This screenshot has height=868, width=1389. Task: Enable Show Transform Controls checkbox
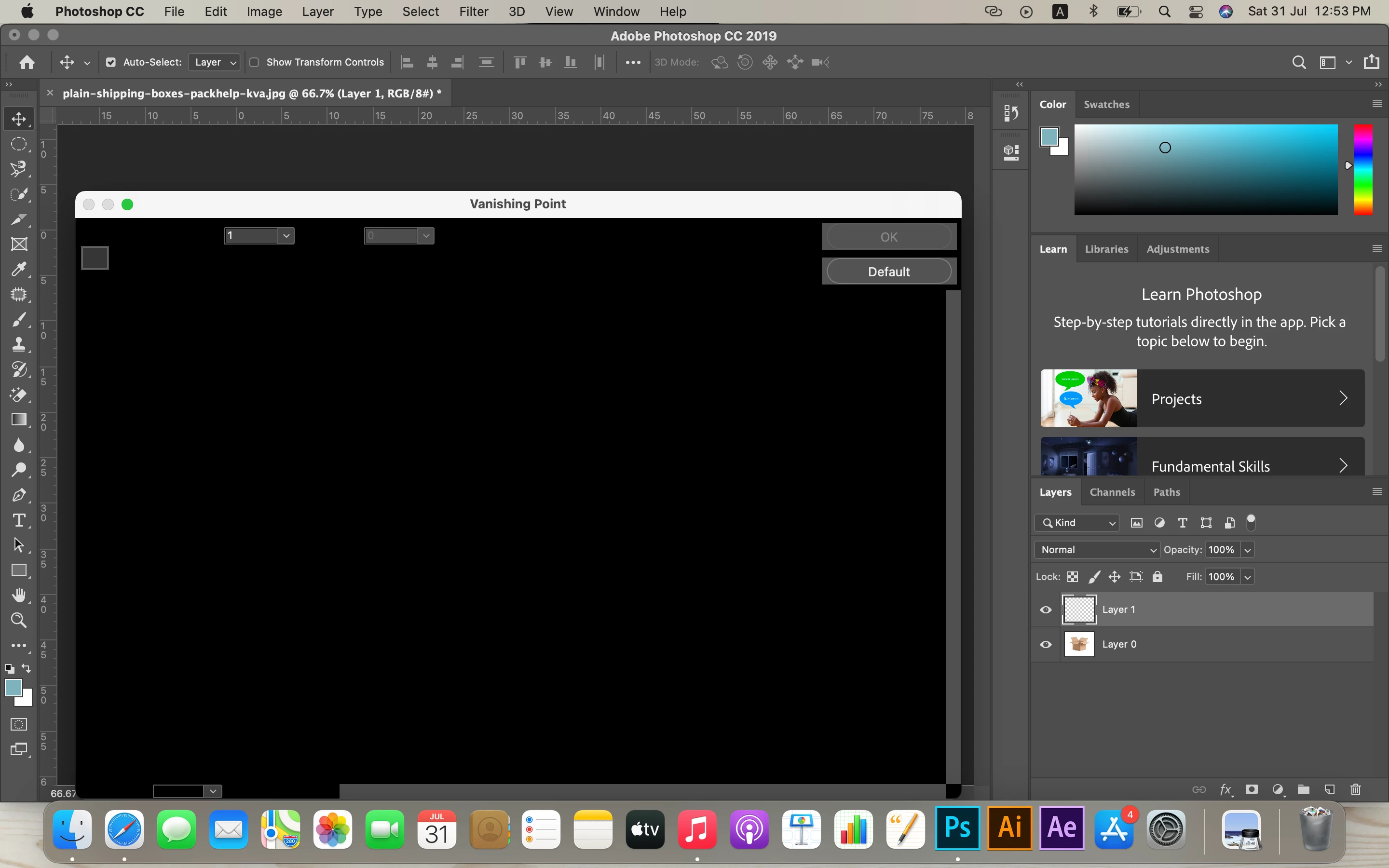(x=254, y=62)
